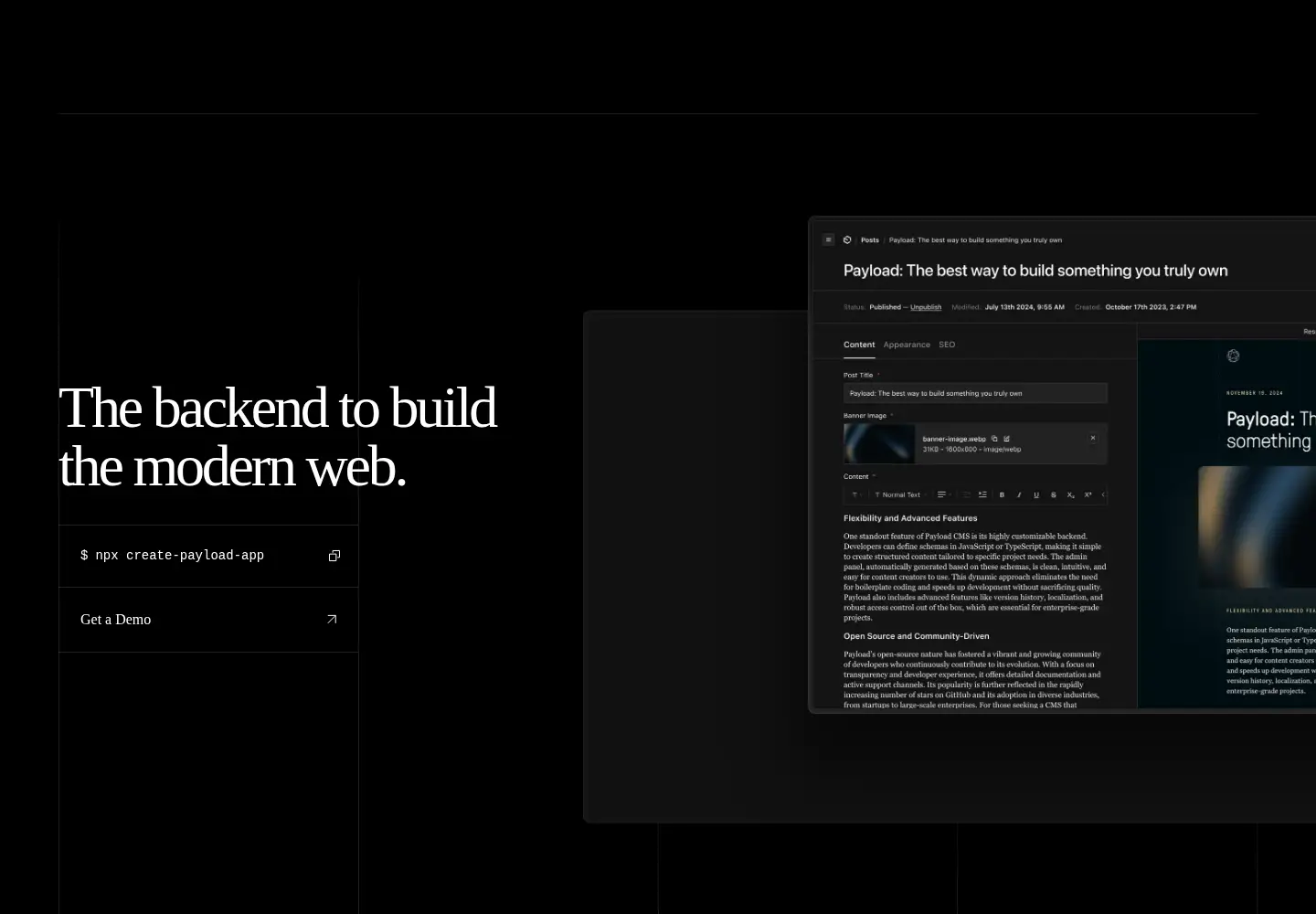Toggle bold formatting in Content editor
Viewport: 1316px width, 914px height.
(x=1002, y=494)
